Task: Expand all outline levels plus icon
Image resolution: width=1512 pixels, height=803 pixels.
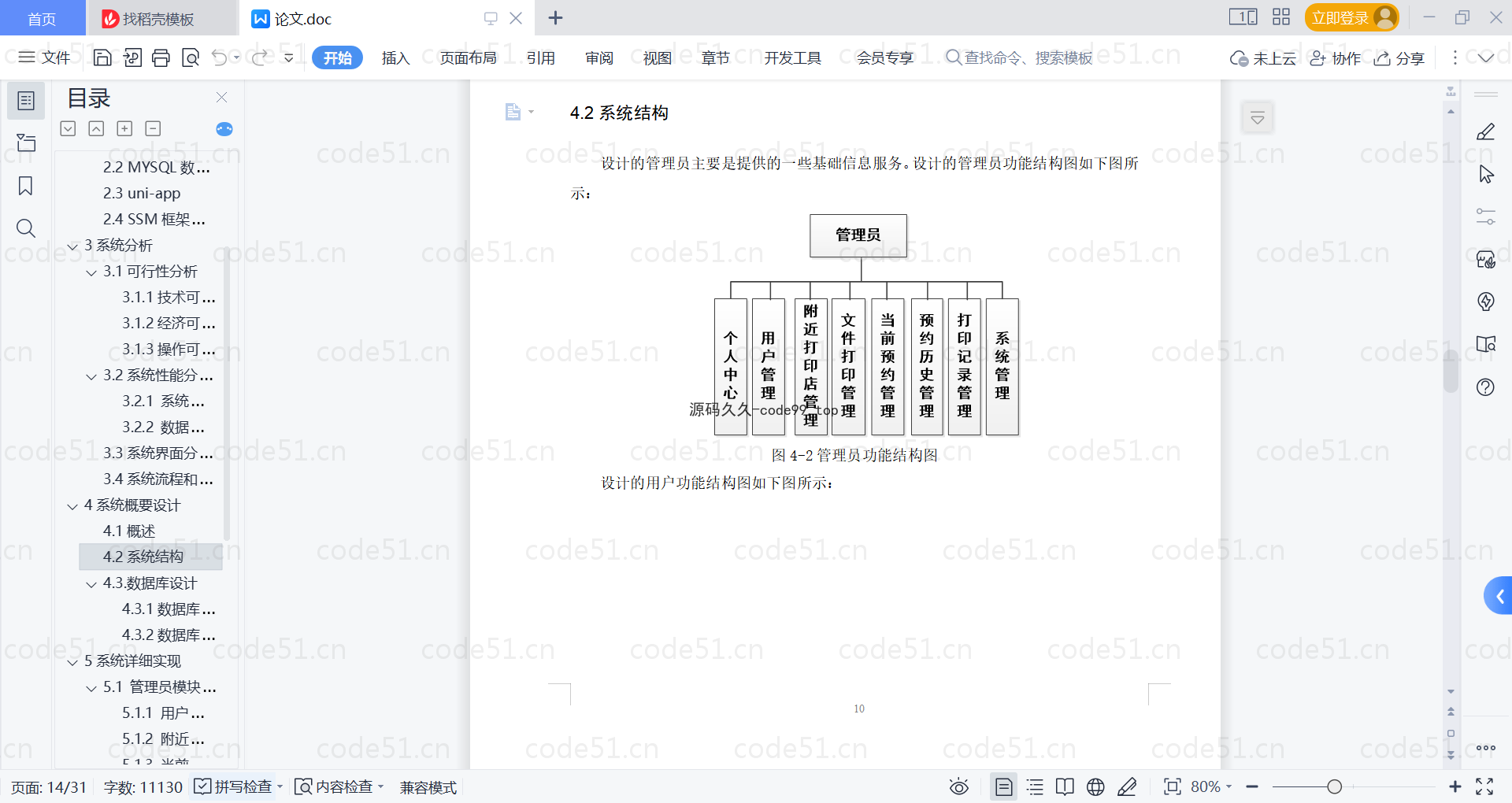Action: click(124, 128)
